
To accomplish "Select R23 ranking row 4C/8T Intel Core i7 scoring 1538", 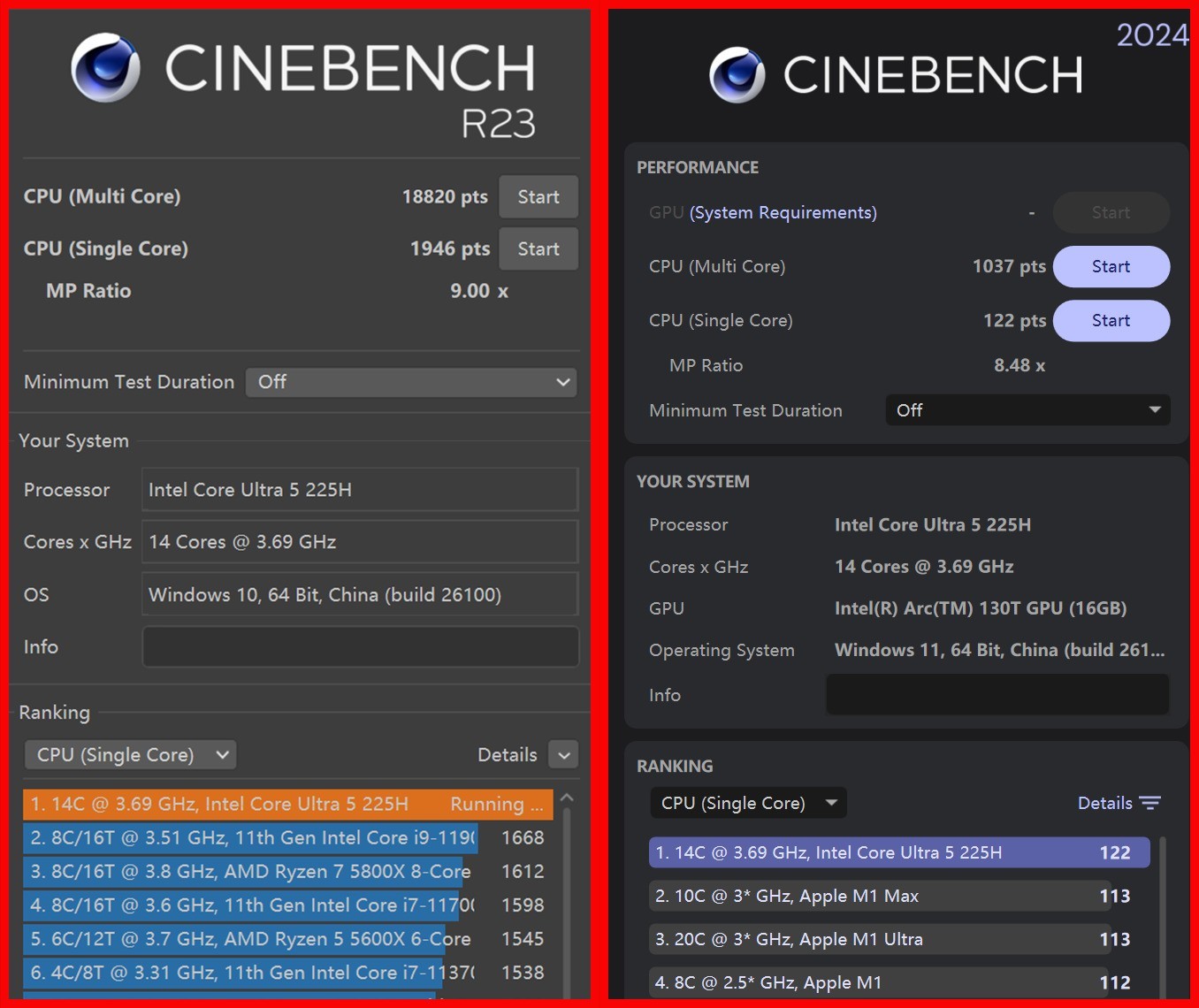I will 288,972.
